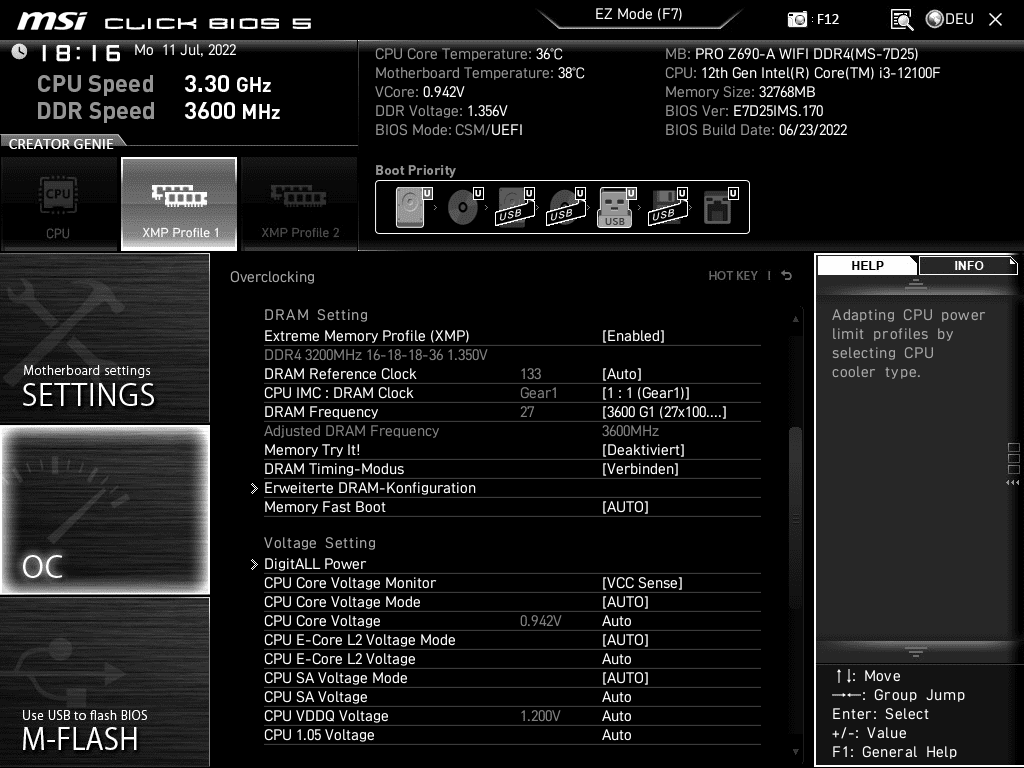Screen dimensions: 1024x768
Task: Activate XMP Profile 2 tile
Action: click(300, 204)
